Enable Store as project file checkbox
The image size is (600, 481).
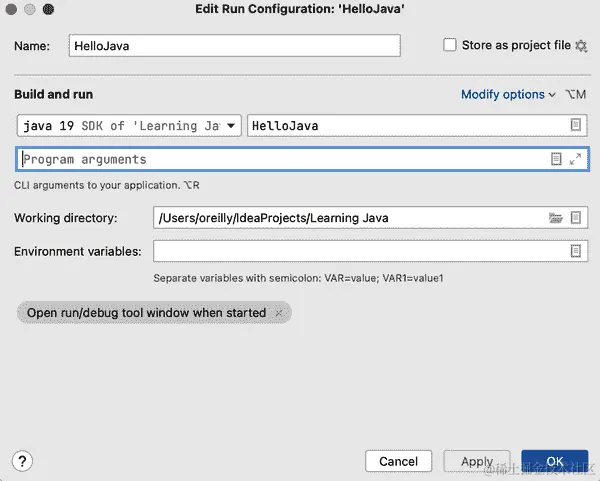450,45
